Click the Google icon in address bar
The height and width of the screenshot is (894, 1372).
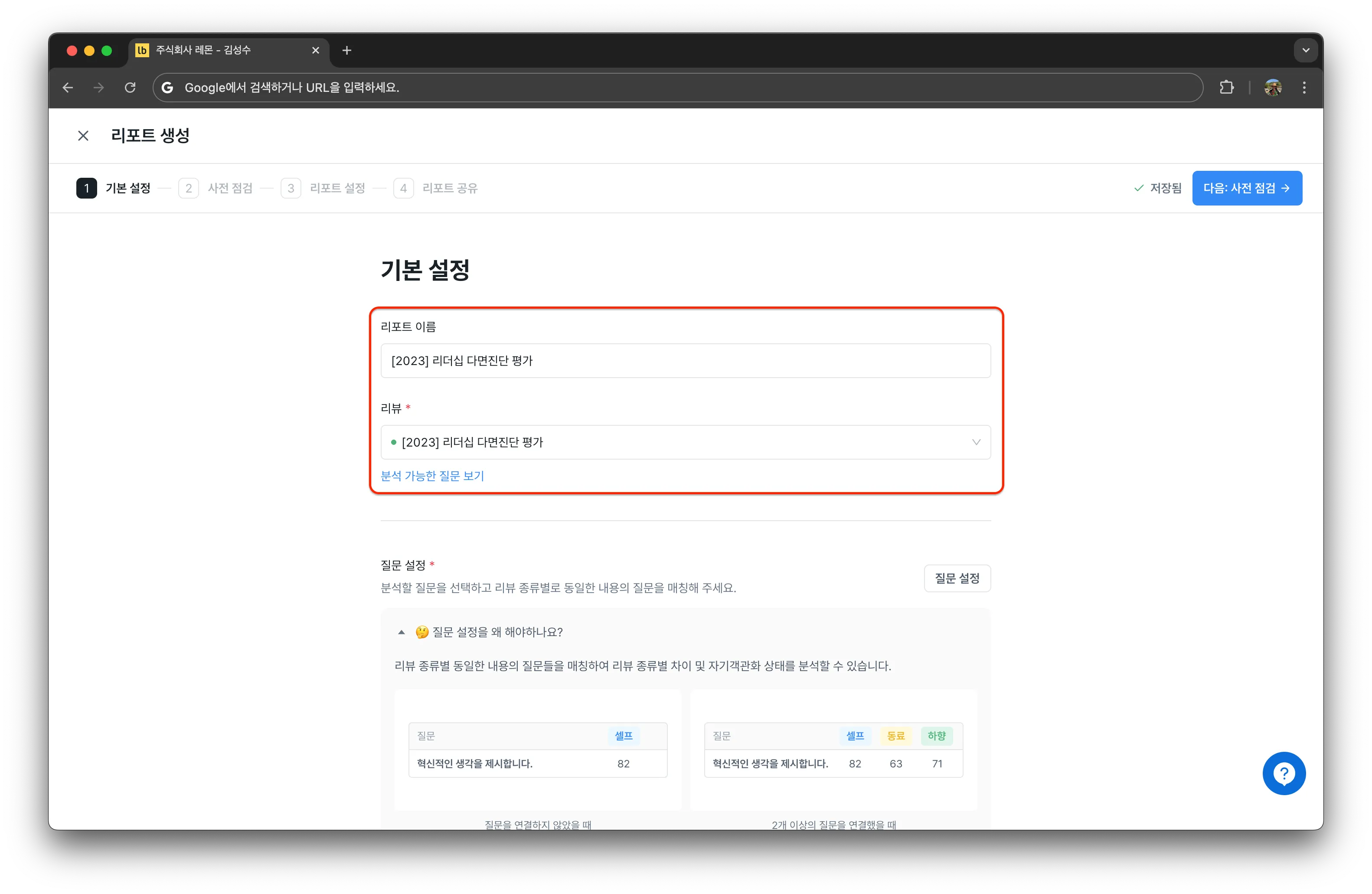tap(167, 88)
